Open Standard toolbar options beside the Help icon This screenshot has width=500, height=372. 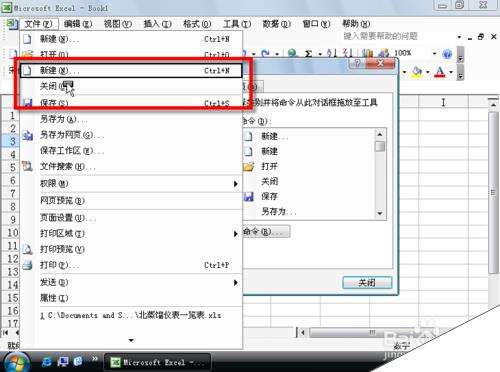[460, 54]
